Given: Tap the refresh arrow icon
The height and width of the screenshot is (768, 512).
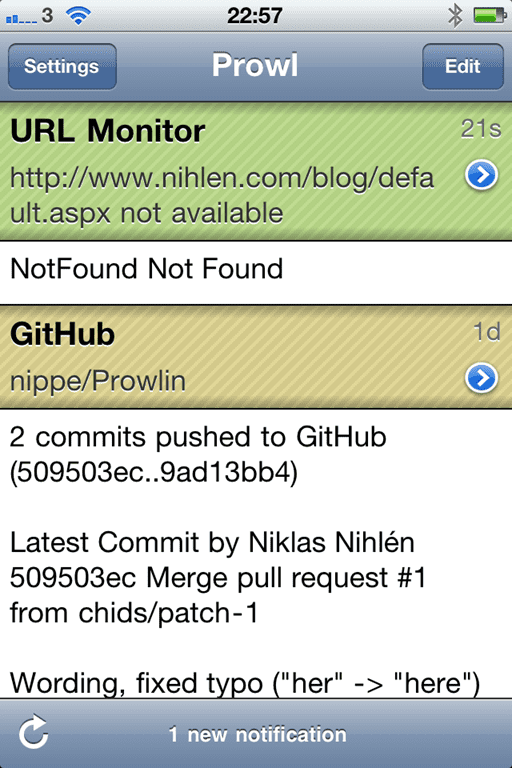Looking at the screenshot, I should (x=33, y=733).
